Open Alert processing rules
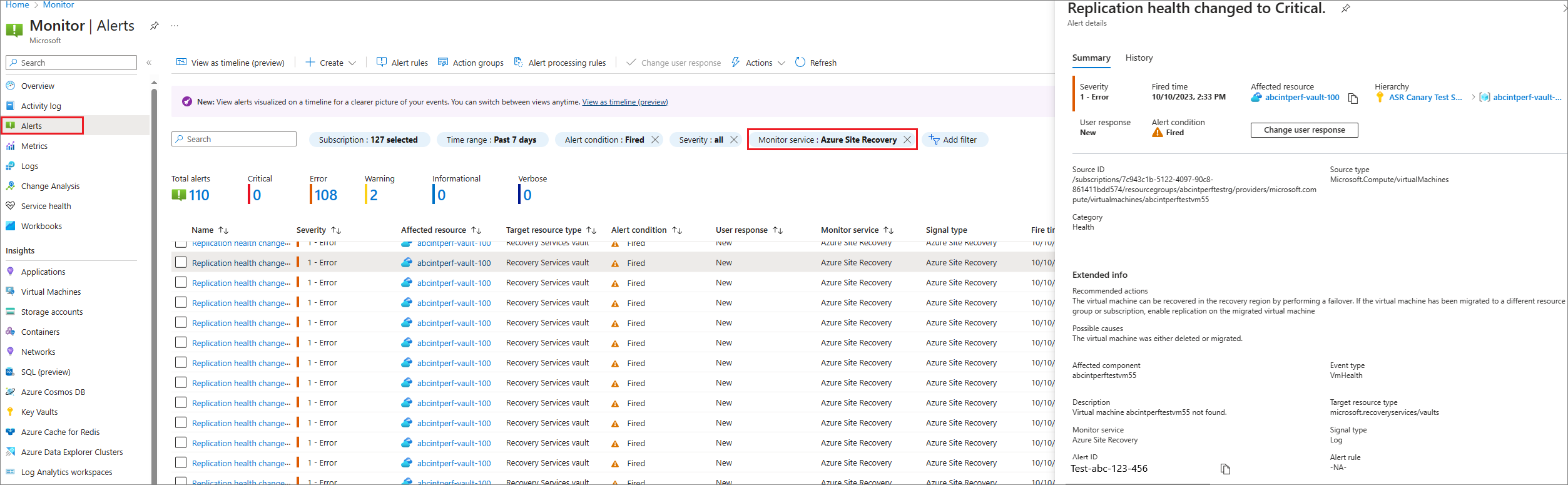Image resolution: width=1568 pixels, height=485 pixels. point(560,63)
